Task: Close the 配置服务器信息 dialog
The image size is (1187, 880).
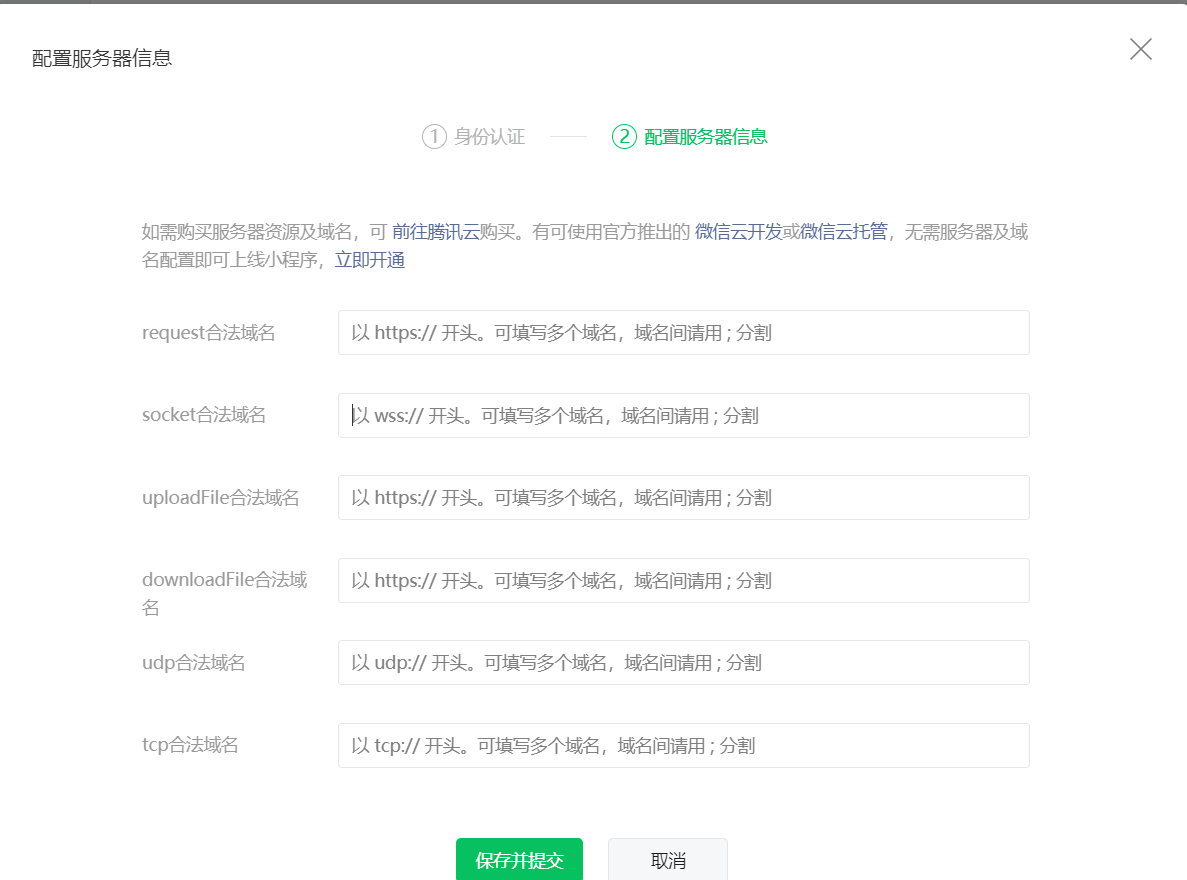Action: [x=1140, y=49]
